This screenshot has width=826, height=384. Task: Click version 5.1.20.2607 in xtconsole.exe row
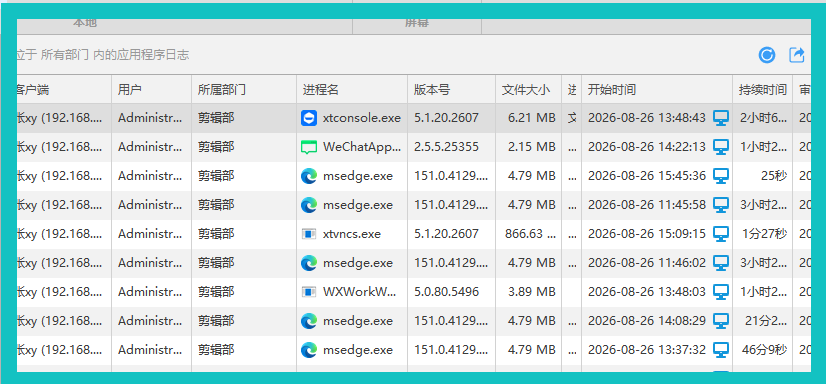pos(446,118)
